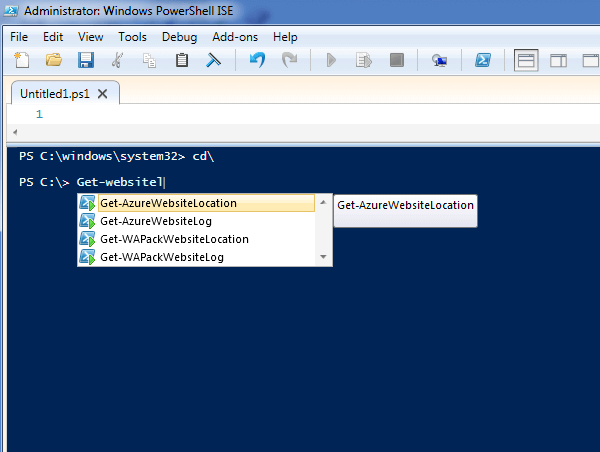Show the script pane on the right
The width and height of the screenshot is (600, 452).
pyautogui.click(x=558, y=60)
